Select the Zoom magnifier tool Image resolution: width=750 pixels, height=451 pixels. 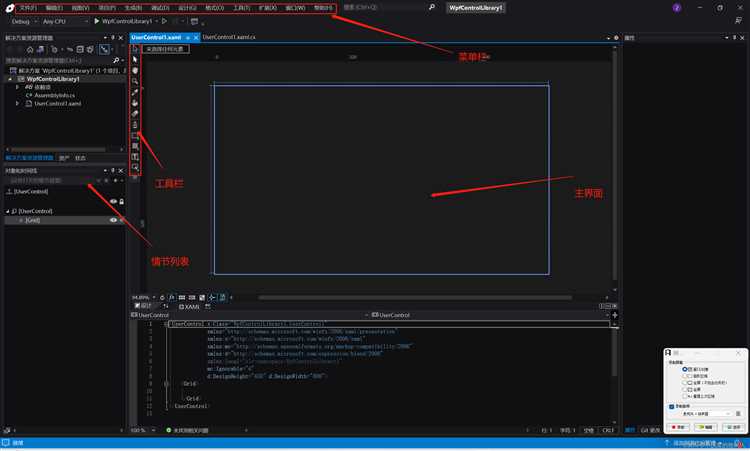click(x=135, y=81)
